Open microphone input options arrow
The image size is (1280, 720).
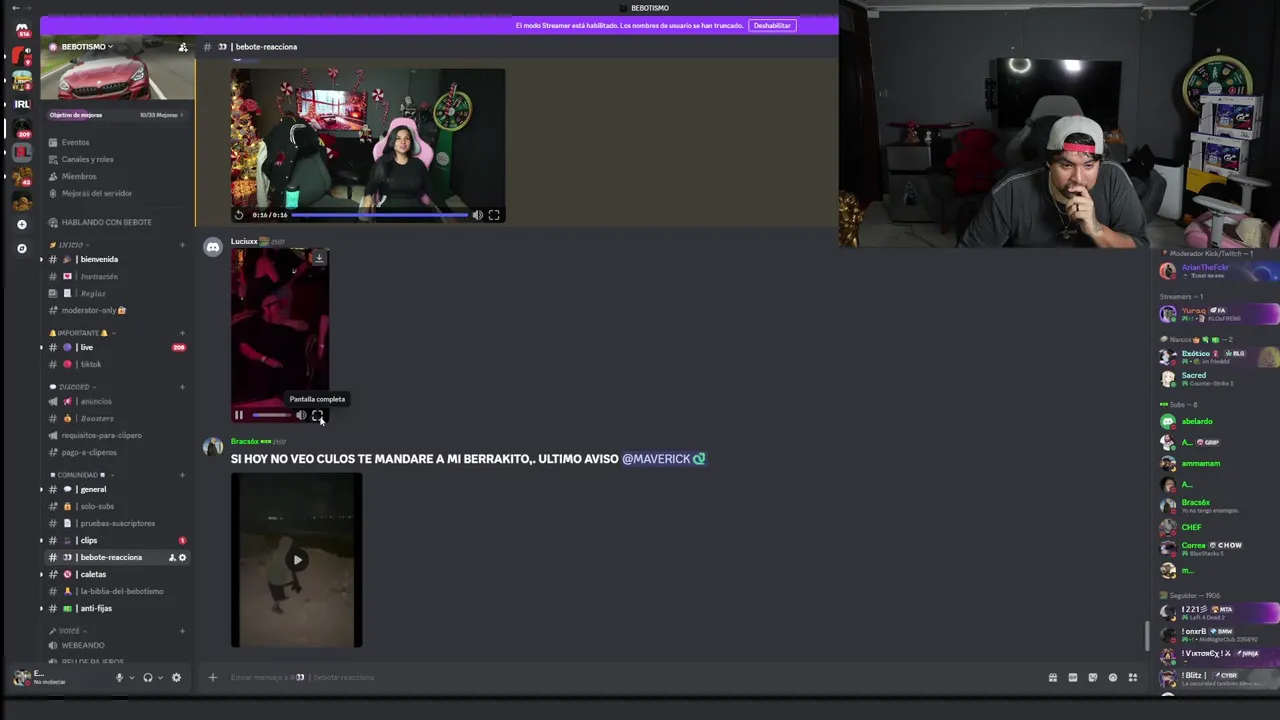pyautogui.click(x=131, y=678)
